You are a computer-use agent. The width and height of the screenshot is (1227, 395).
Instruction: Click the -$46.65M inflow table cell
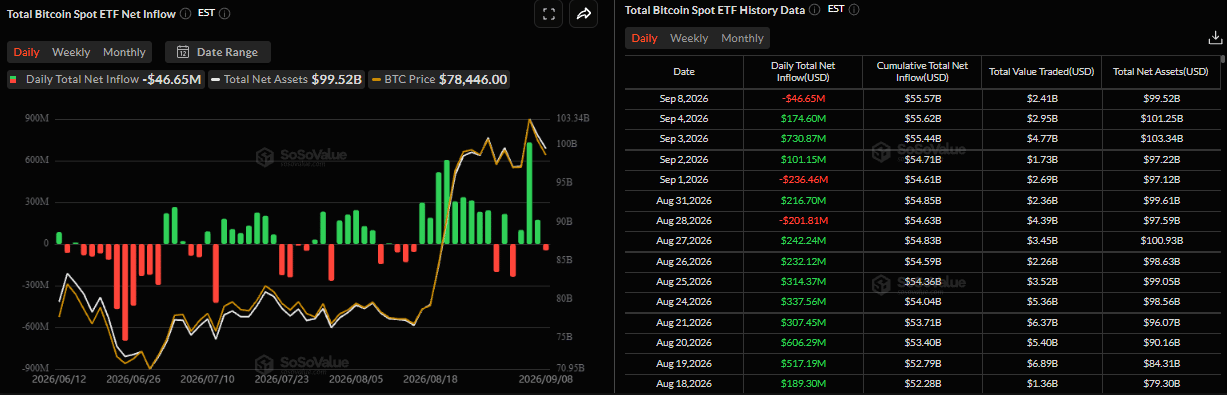803,99
